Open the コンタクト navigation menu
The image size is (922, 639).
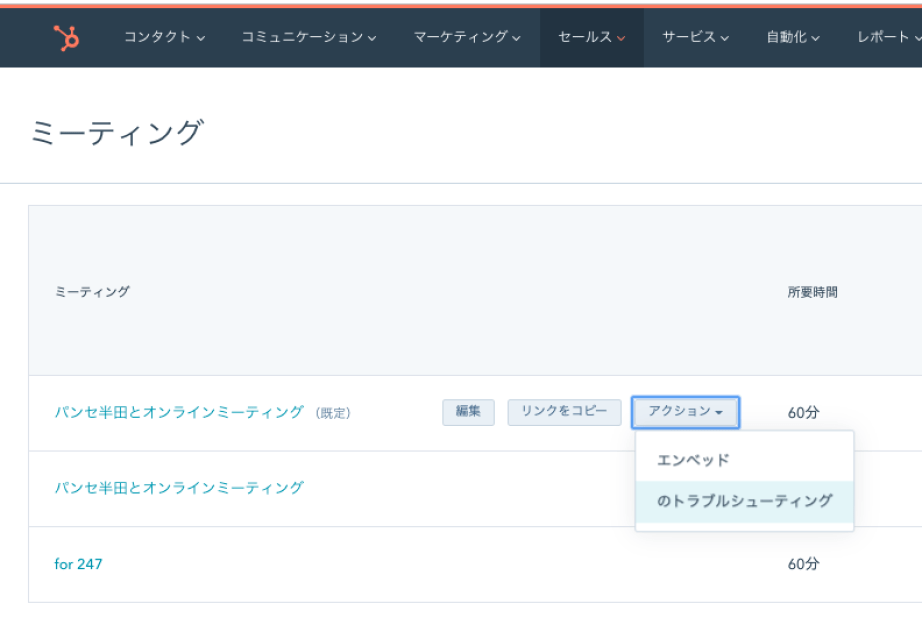(164, 38)
